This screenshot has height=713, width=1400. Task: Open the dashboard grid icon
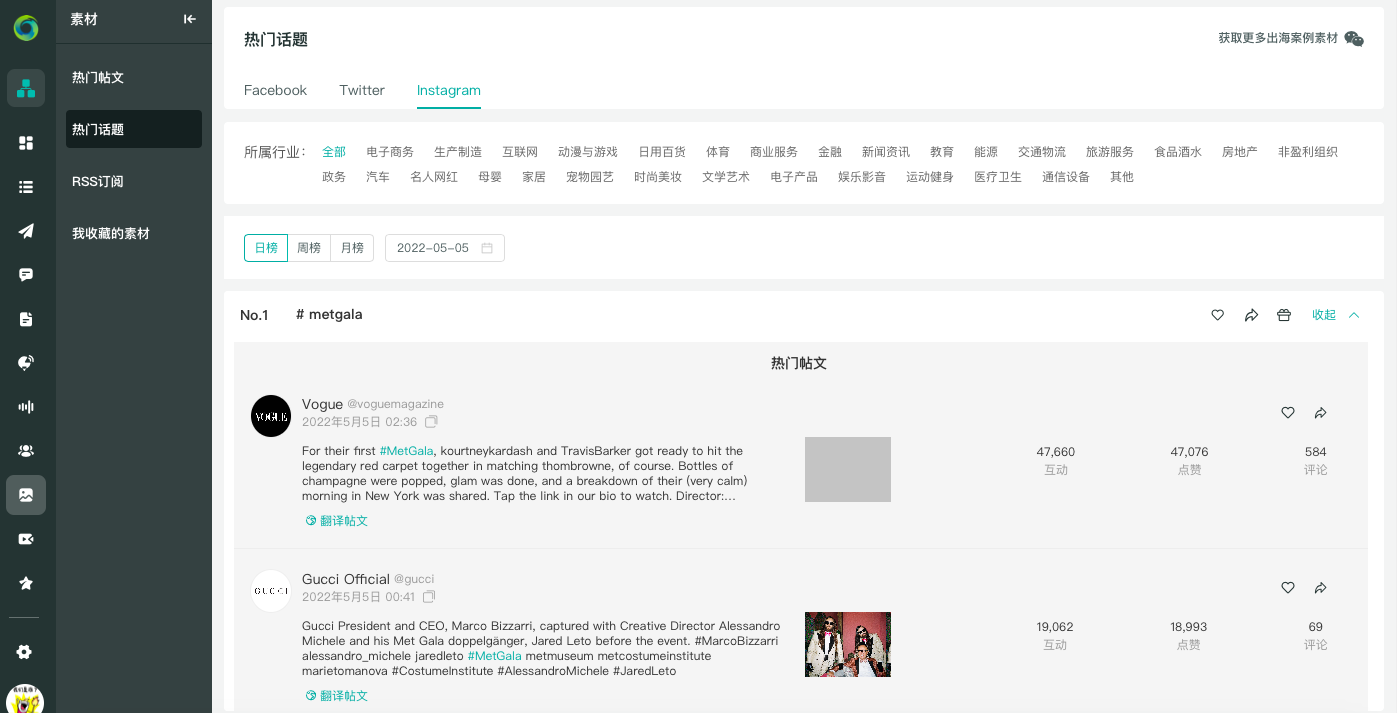(26, 143)
